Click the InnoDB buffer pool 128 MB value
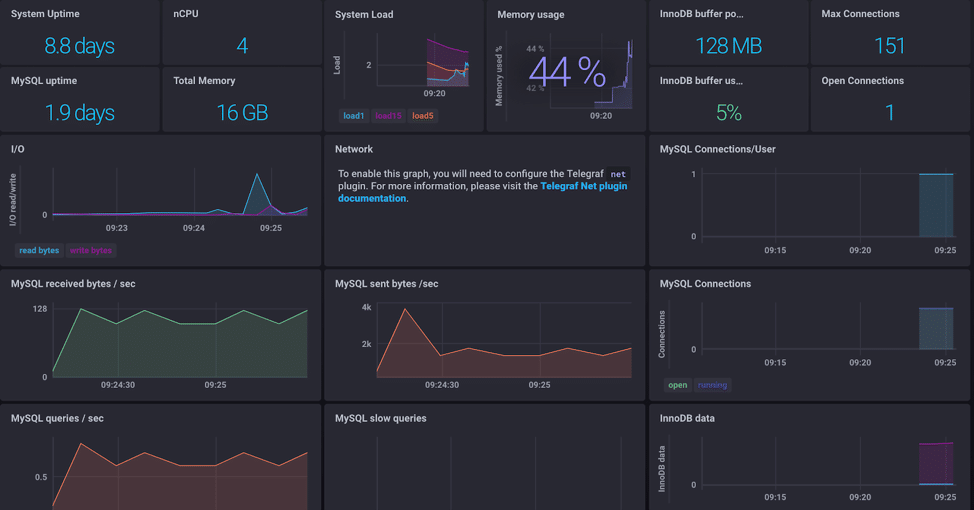974x510 pixels. (x=728, y=46)
